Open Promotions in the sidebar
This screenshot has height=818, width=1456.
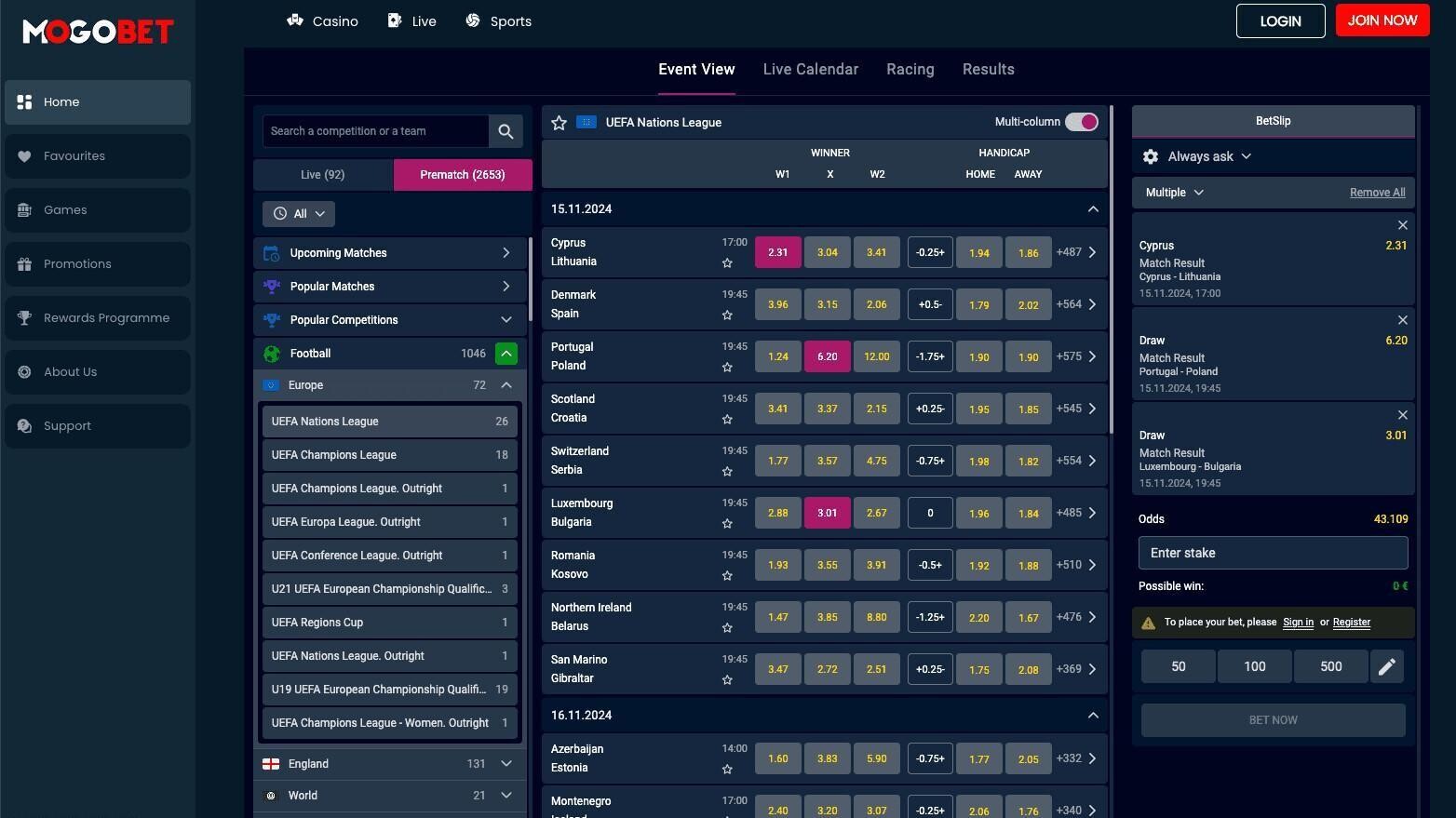[98, 264]
